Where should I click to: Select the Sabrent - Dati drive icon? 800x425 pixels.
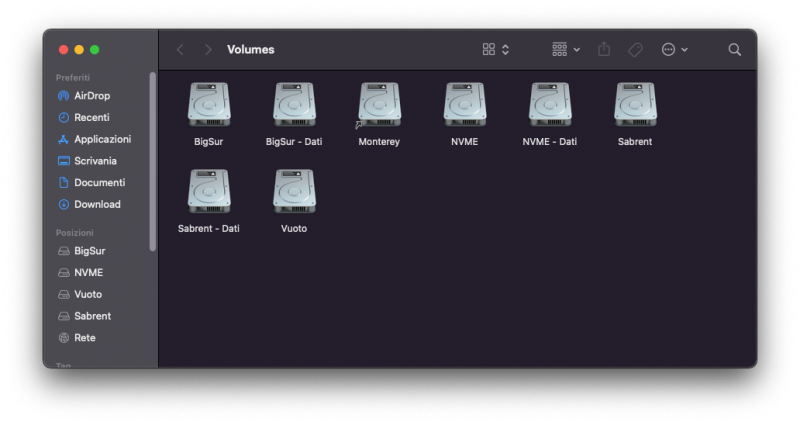pyautogui.click(x=209, y=191)
